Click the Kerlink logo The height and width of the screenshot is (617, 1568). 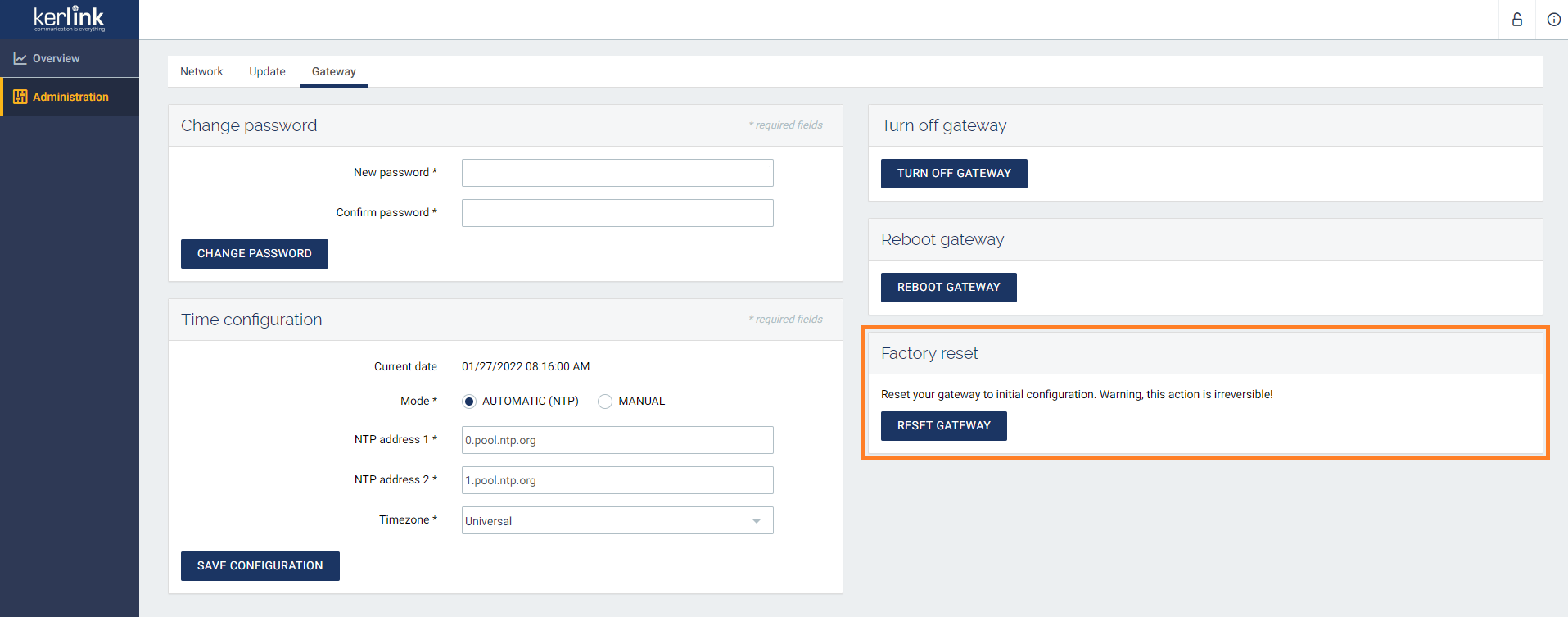(69, 19)
